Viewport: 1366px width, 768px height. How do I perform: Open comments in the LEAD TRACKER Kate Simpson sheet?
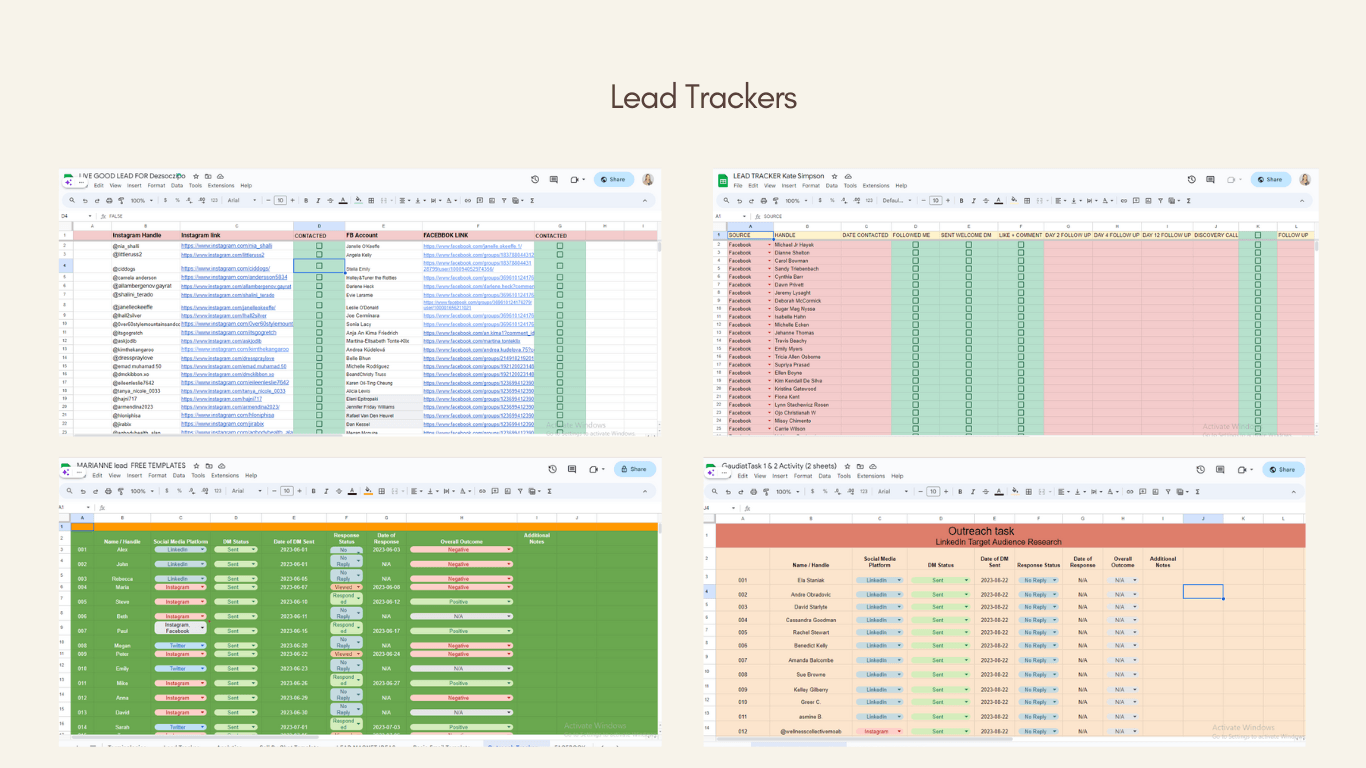click(1210, 179)
